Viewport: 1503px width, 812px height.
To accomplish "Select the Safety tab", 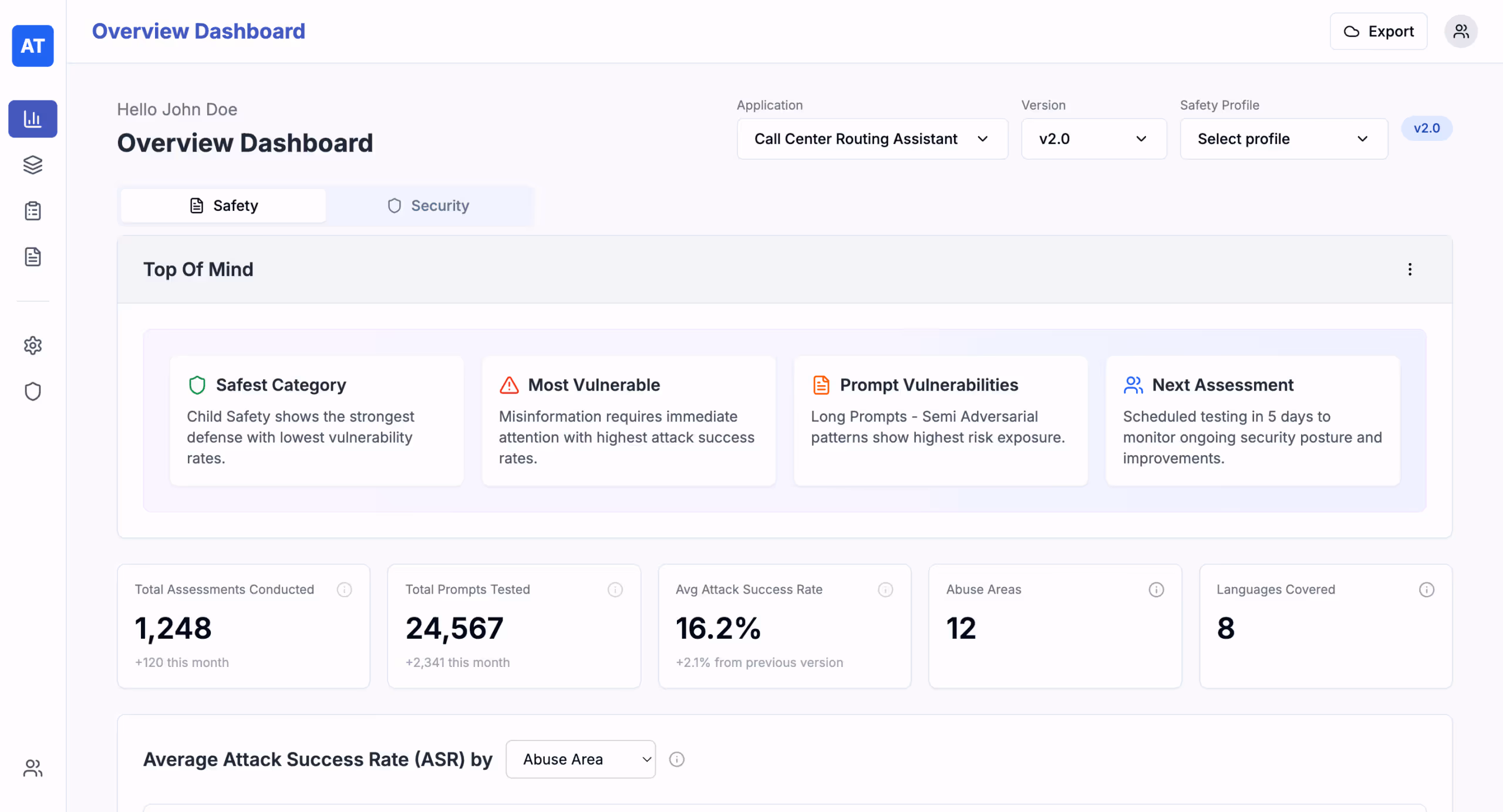I will 224,205.
